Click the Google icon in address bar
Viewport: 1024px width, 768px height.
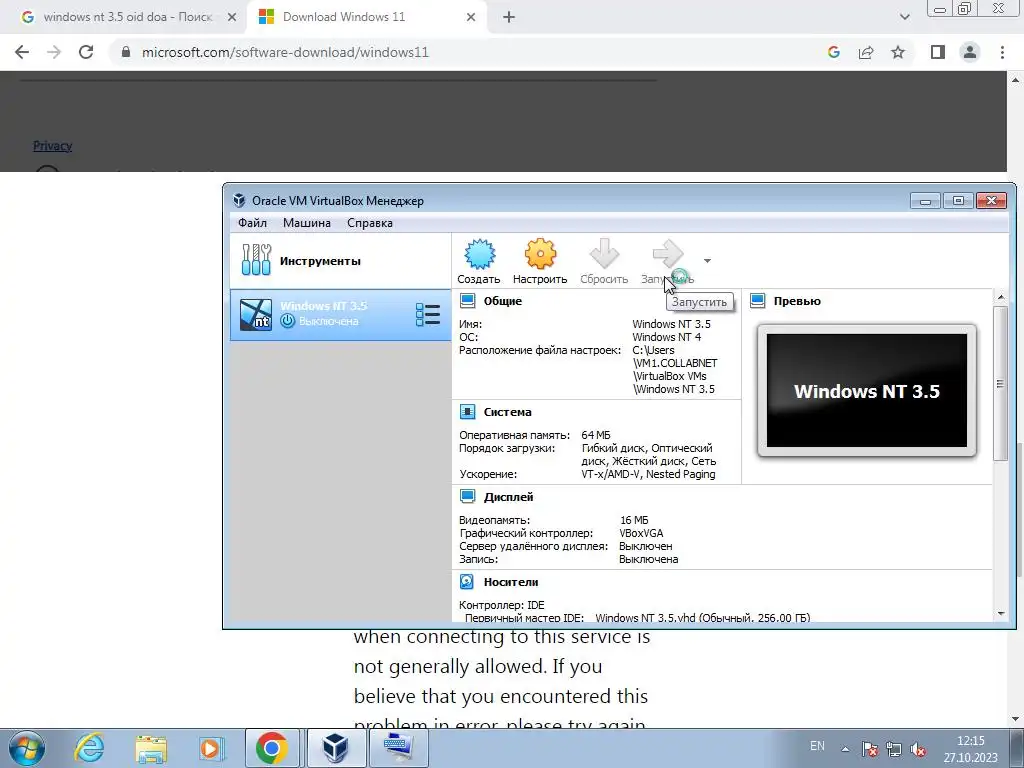pyautogui.click(x=834, y=52)
